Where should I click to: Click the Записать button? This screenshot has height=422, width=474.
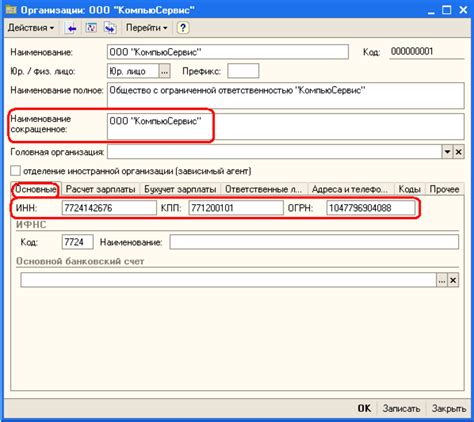coord(401,408)
